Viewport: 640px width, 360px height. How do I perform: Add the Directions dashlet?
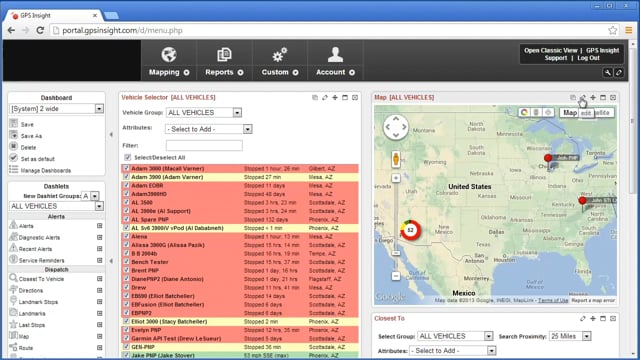click(x=100, y=290)
